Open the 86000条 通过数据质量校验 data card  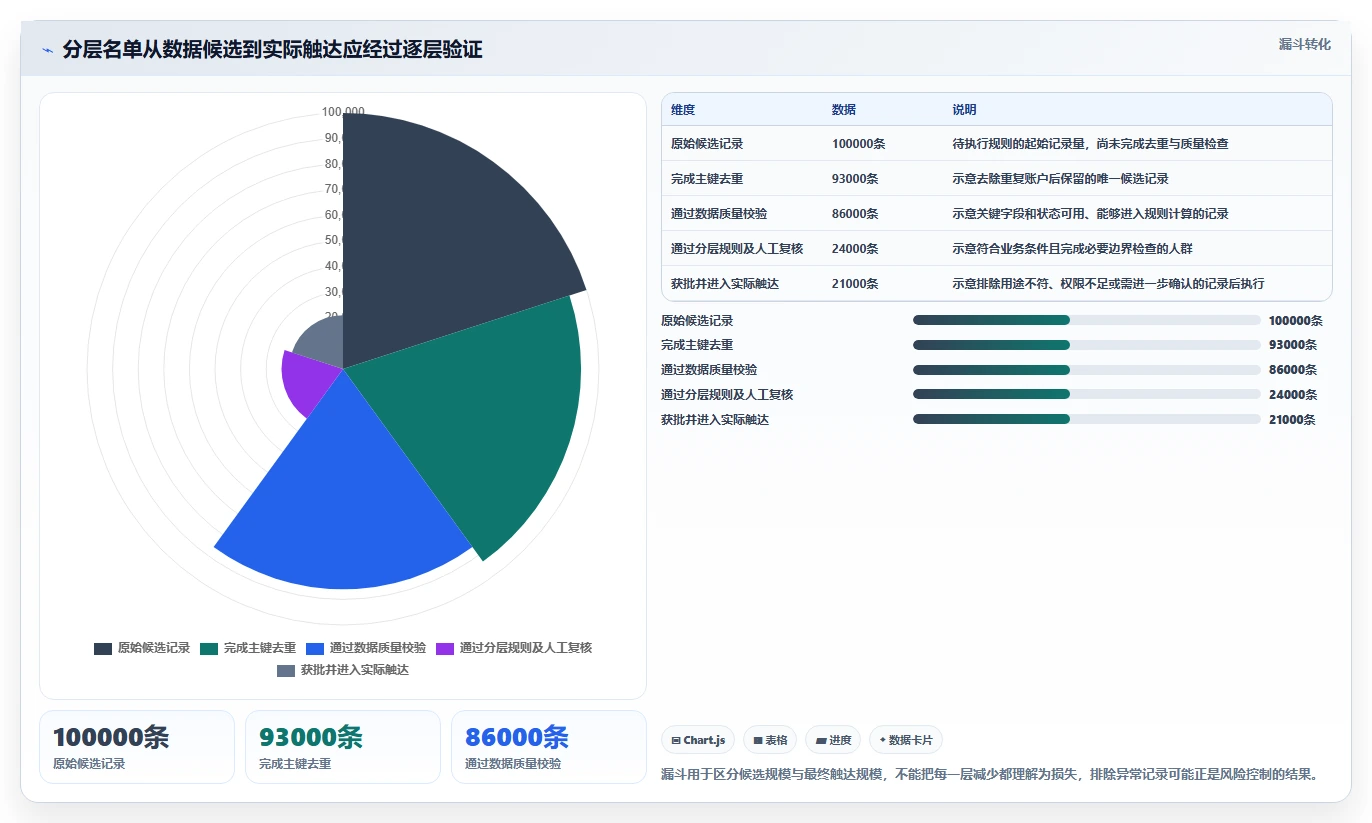[x=548, y=747]
